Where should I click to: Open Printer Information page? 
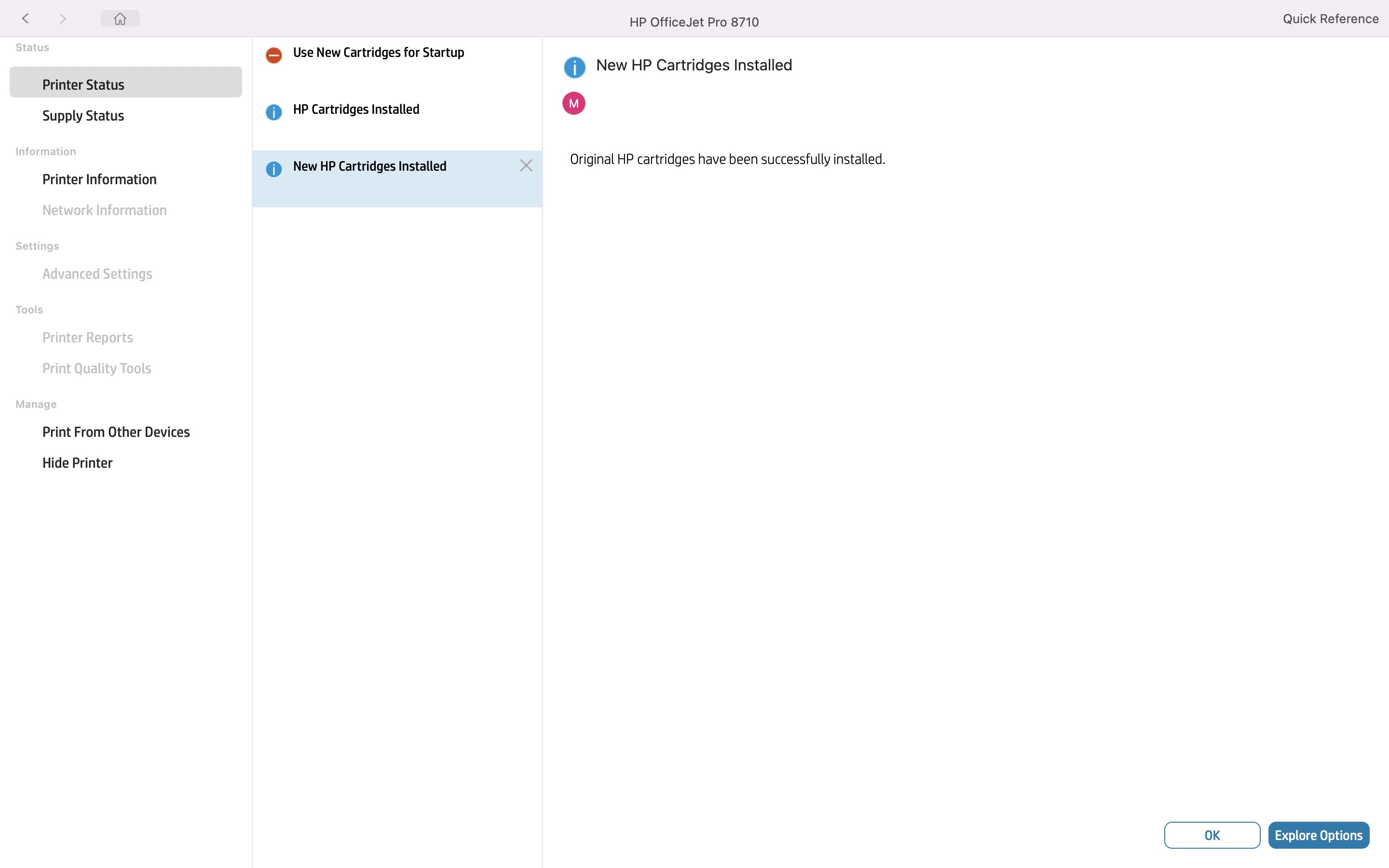tap(99, 179)
